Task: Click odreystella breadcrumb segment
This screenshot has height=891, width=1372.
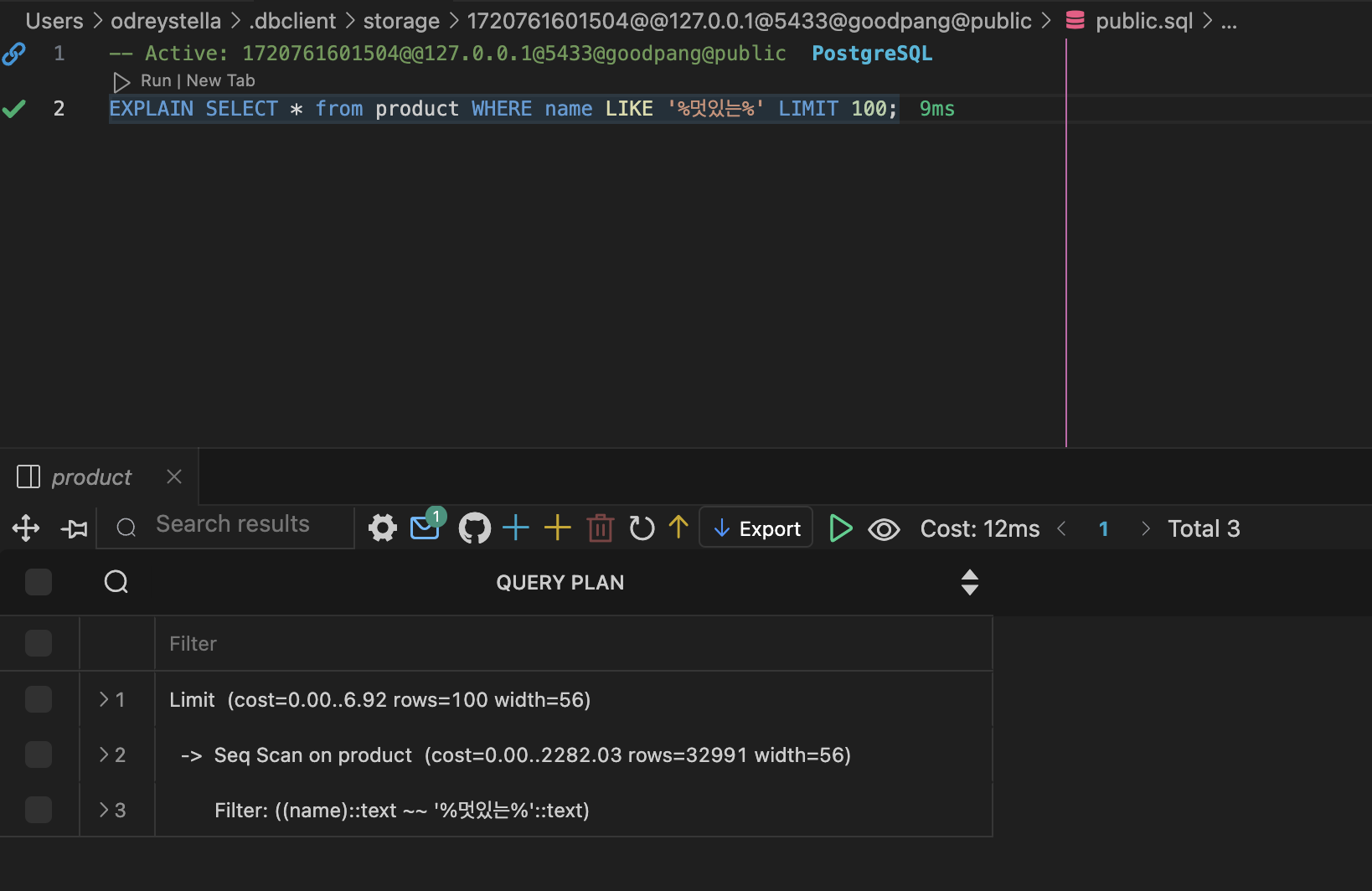Action: tap(166, 21)
